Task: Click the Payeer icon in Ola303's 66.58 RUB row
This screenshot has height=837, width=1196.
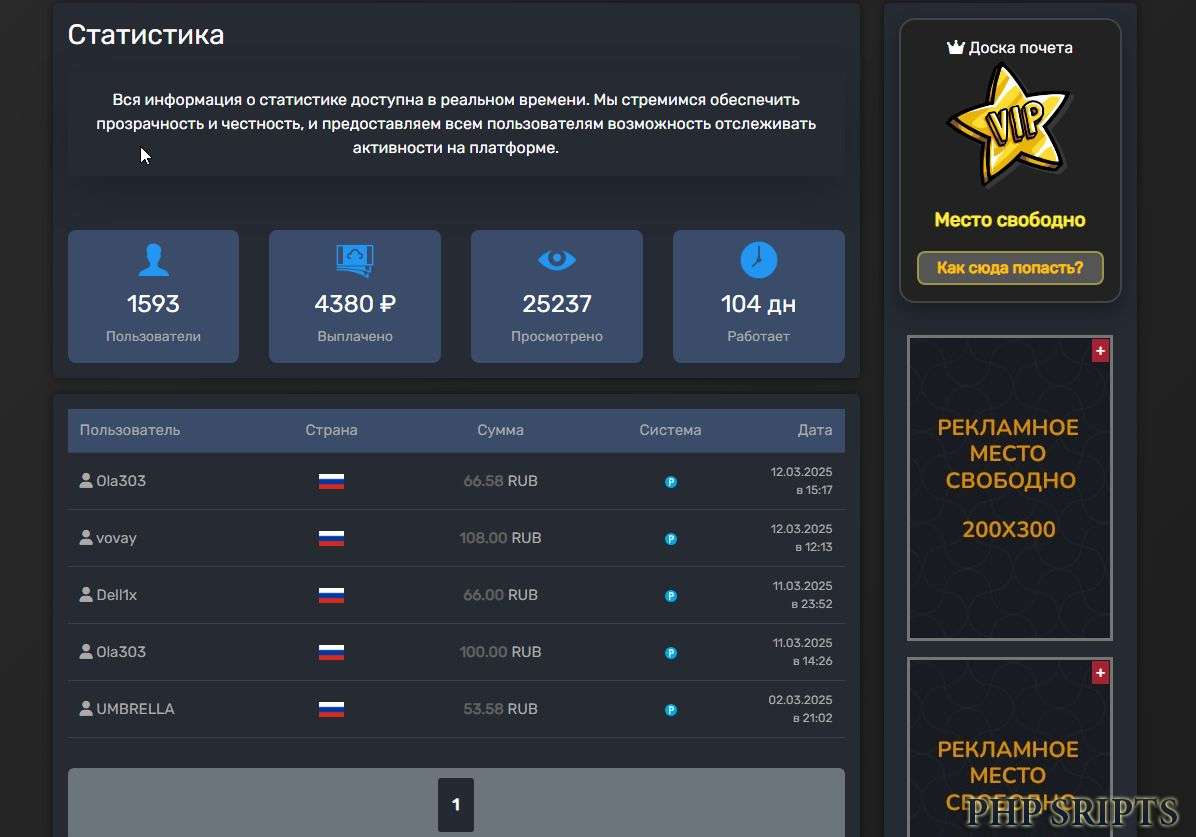Action: point(670,481)
